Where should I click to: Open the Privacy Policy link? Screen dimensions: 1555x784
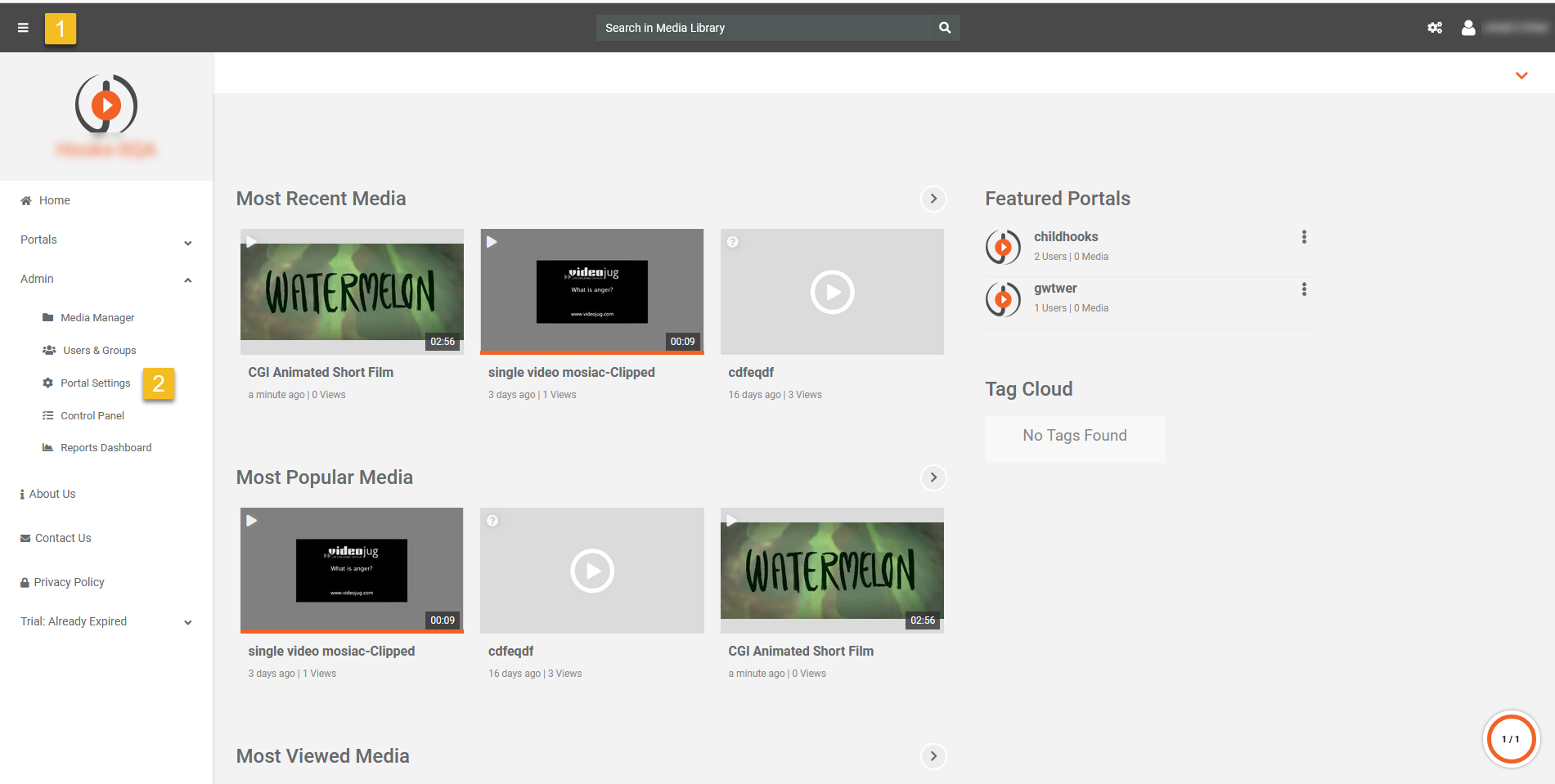click(x=69, y=582)
